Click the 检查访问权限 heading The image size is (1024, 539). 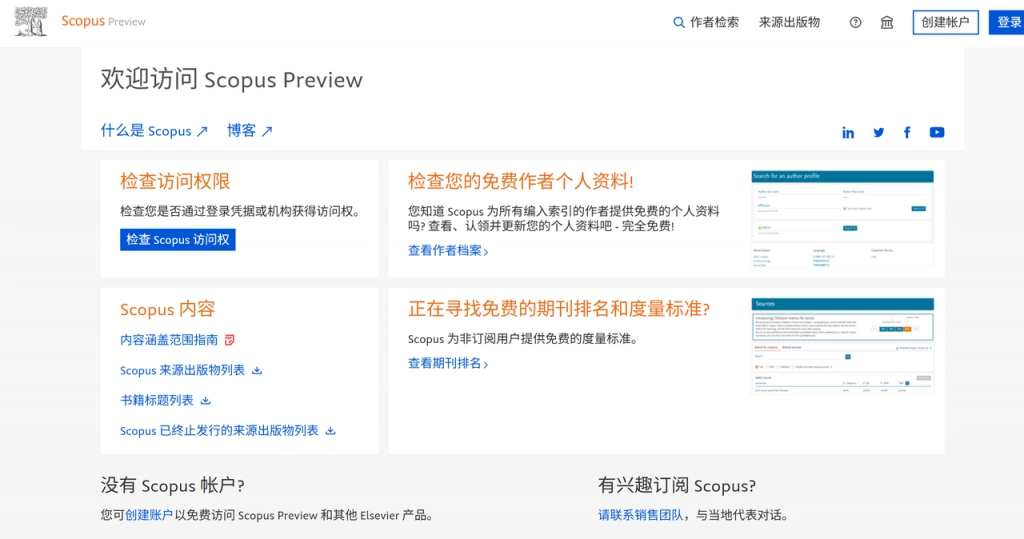coord(175,181)
